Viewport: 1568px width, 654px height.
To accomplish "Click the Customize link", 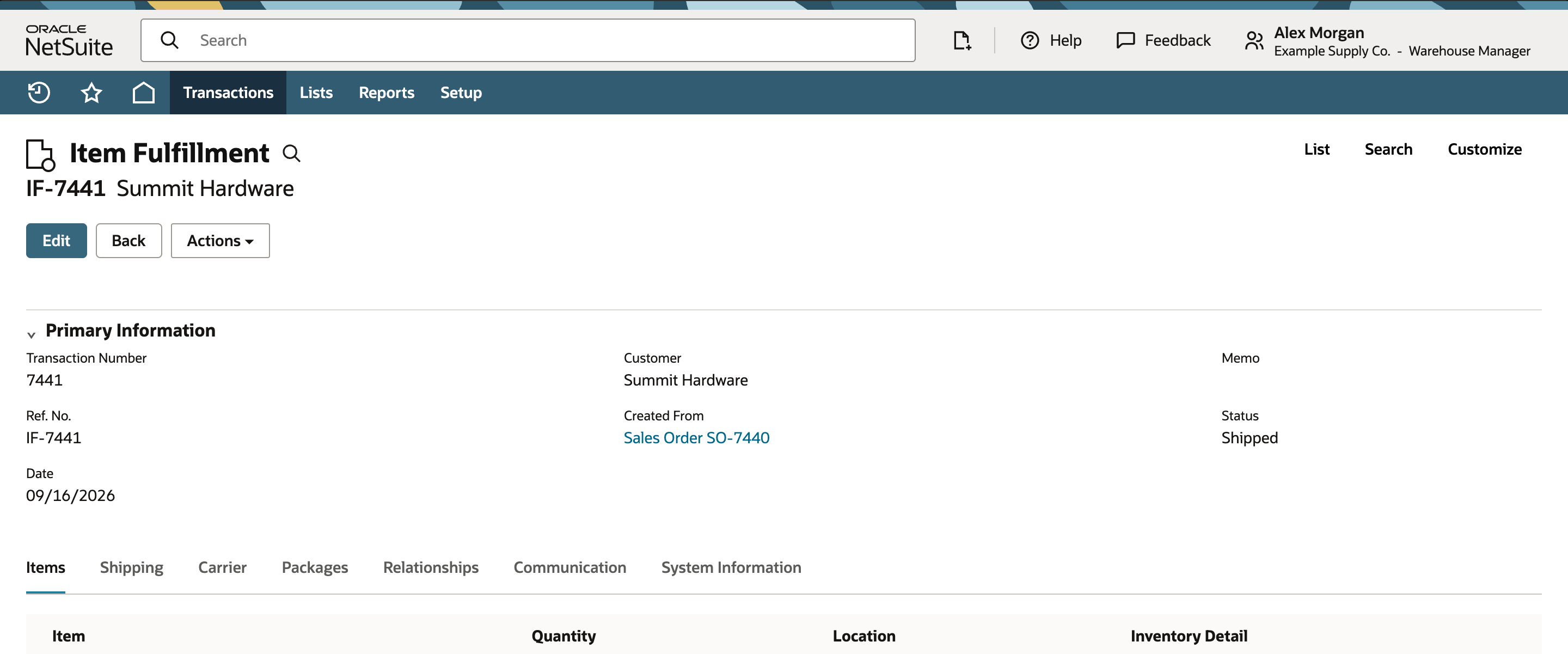I will (1485, 149).
